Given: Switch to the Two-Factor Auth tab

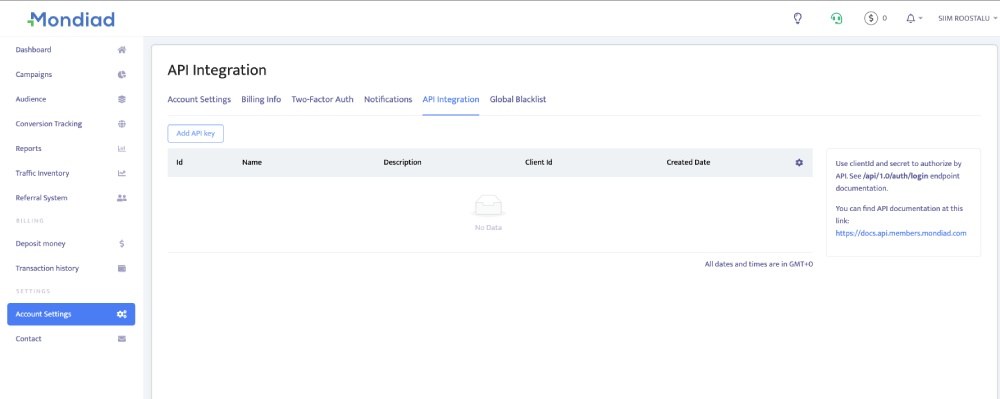Looking at the screenshot, I should tap(322, 99).
